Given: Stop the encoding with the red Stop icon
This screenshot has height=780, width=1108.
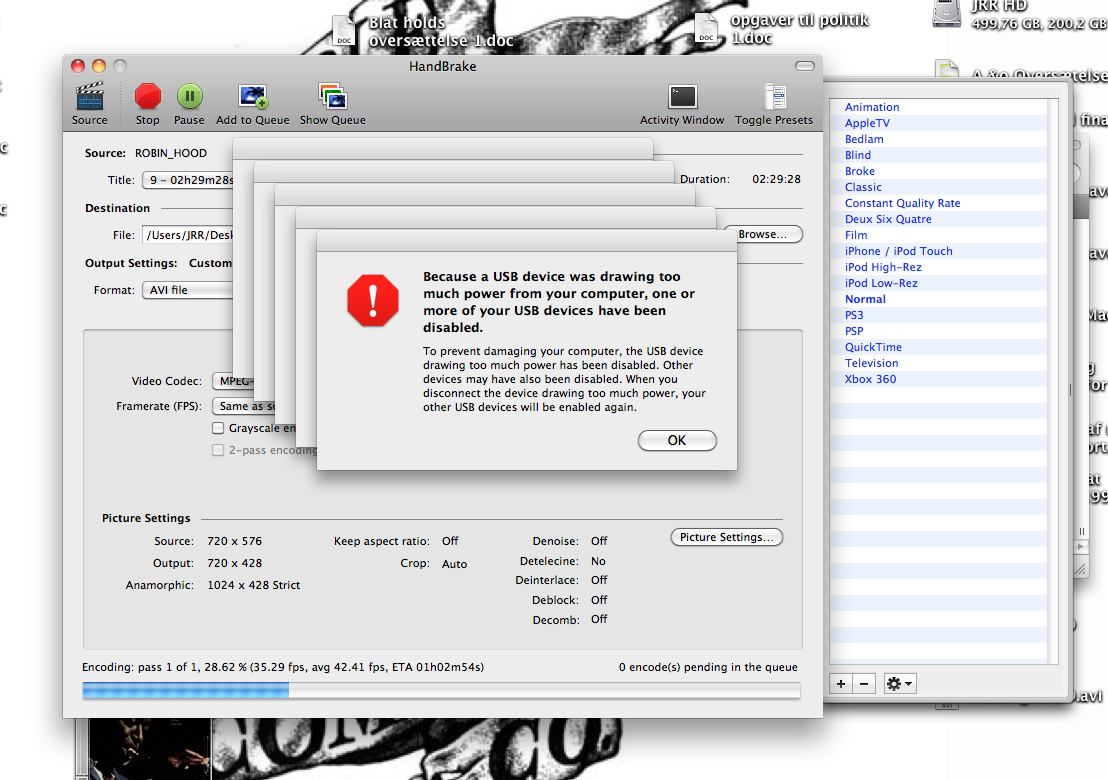Looking at the screenshot, I should pyautogui.click(x=148, y=96).
